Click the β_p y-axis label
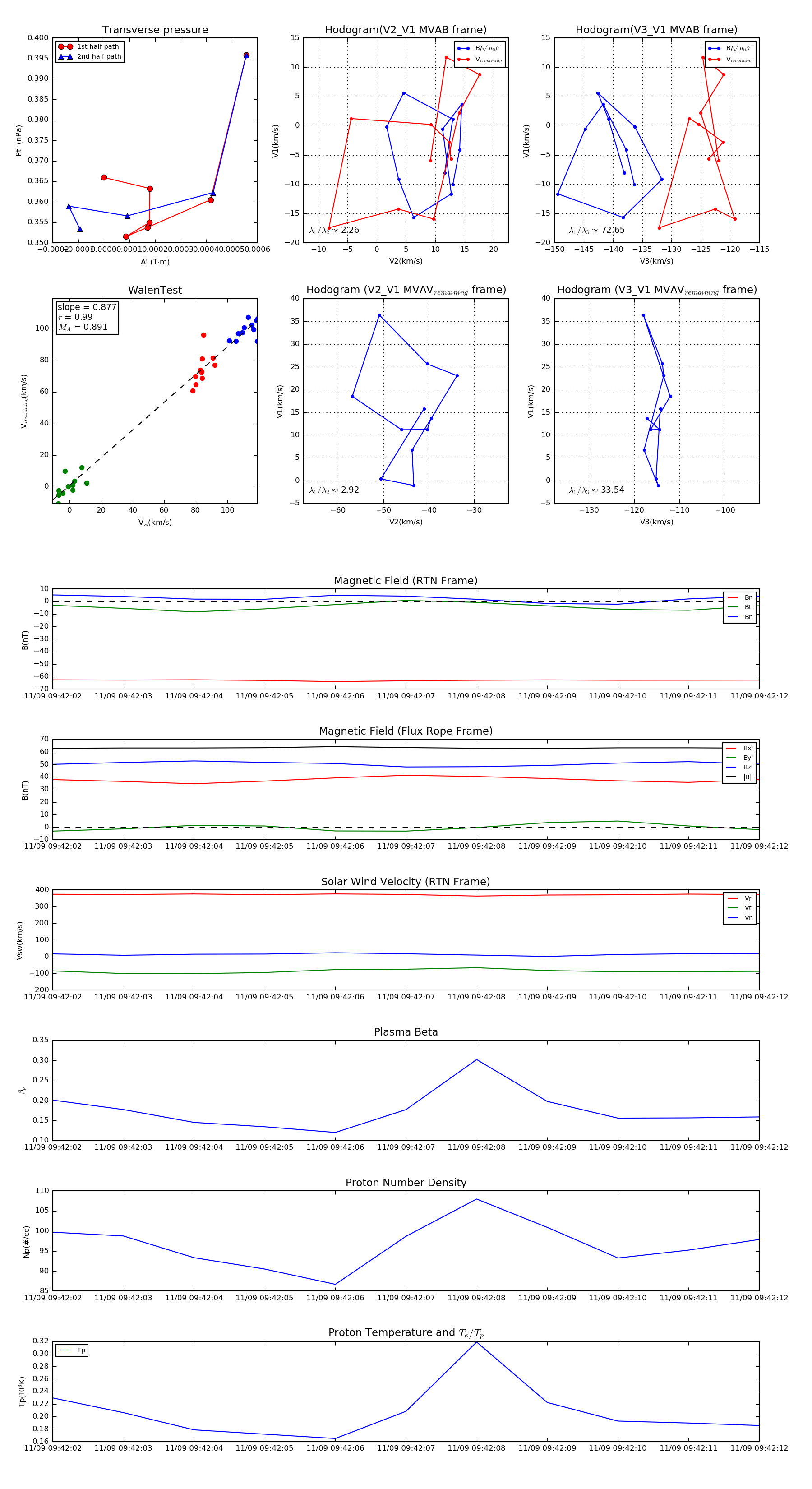Screen dimensions: 812x1489 [22, 1091]
